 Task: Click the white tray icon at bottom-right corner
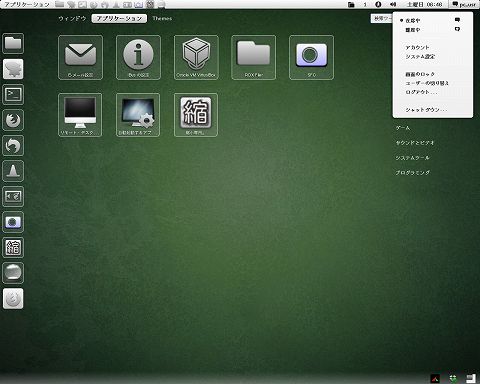click(471, 378)
